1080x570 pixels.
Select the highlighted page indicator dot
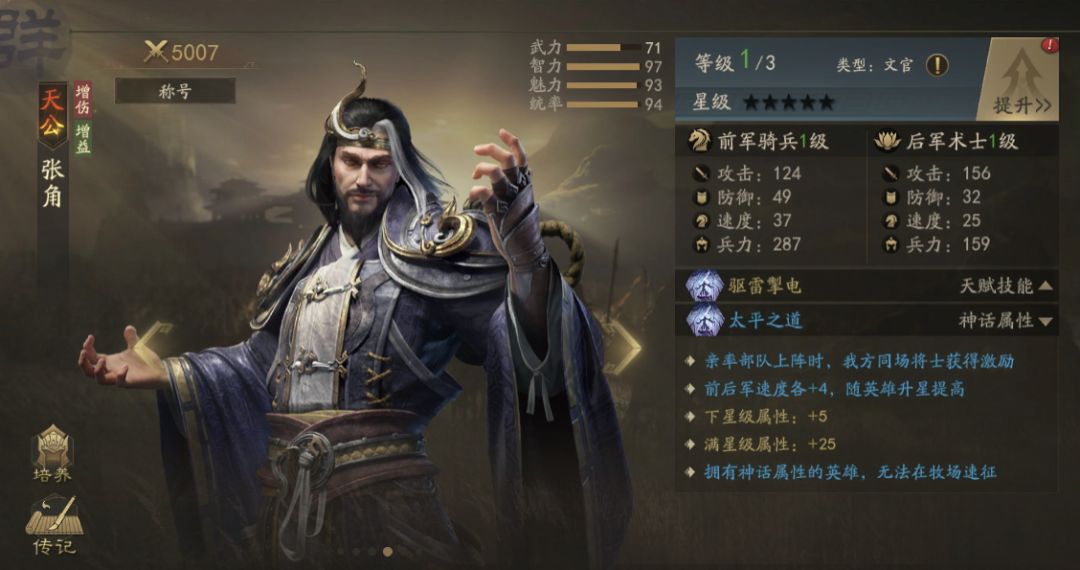point(388,551)
